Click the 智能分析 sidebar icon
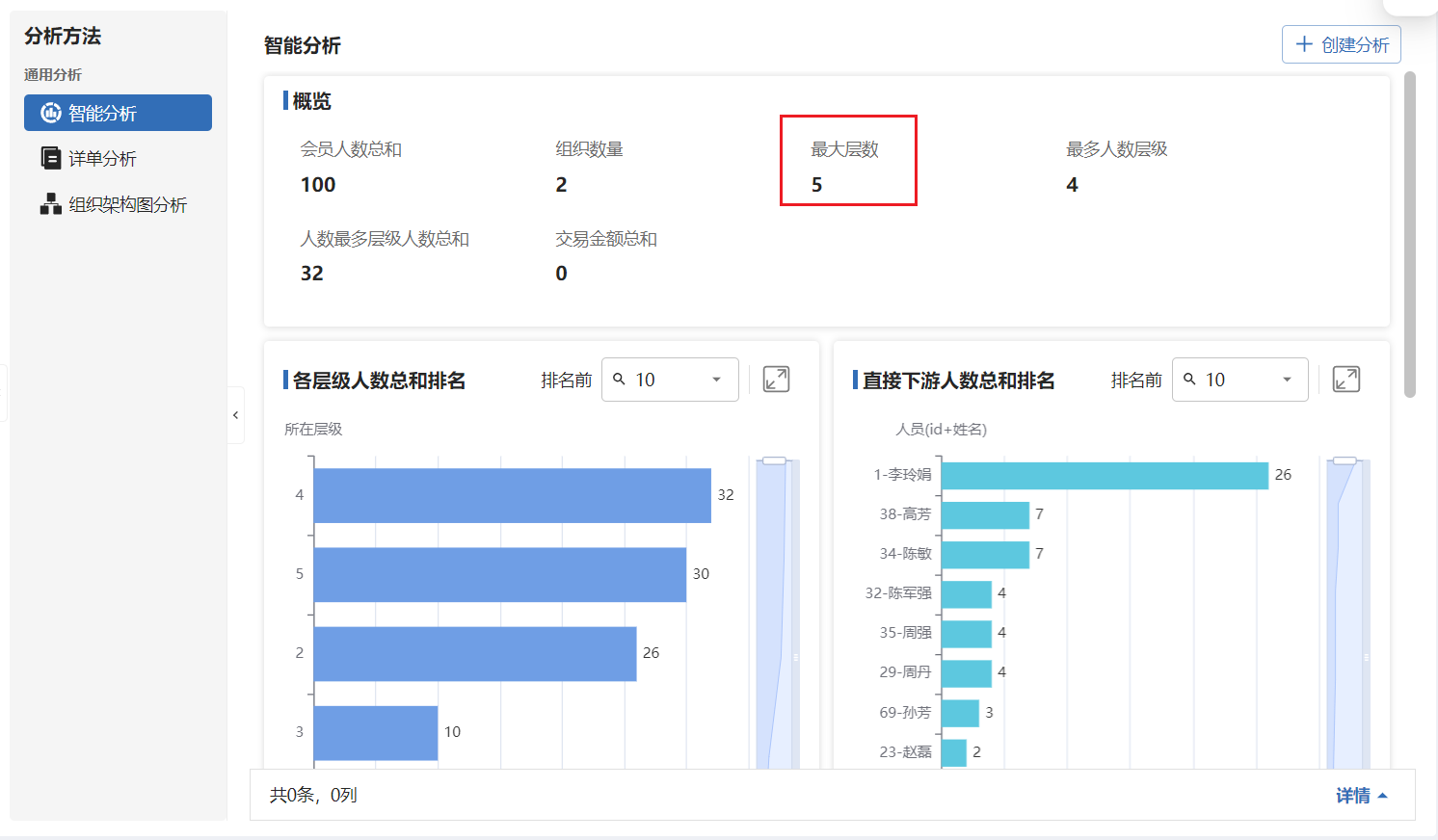Viewport: 1438px width, 840px height. pos(50,113)
